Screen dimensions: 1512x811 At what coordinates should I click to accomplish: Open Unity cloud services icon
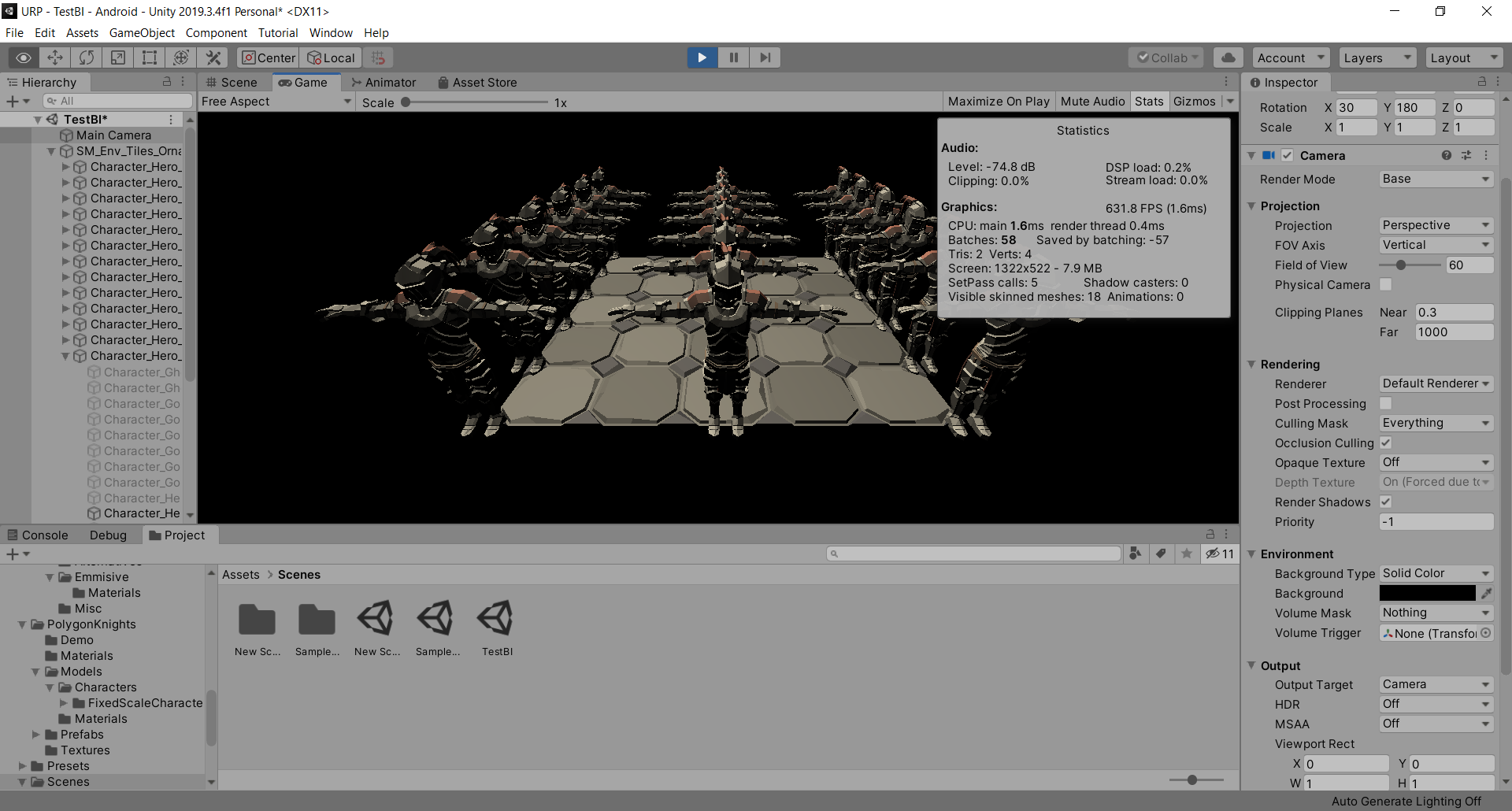1228,57
